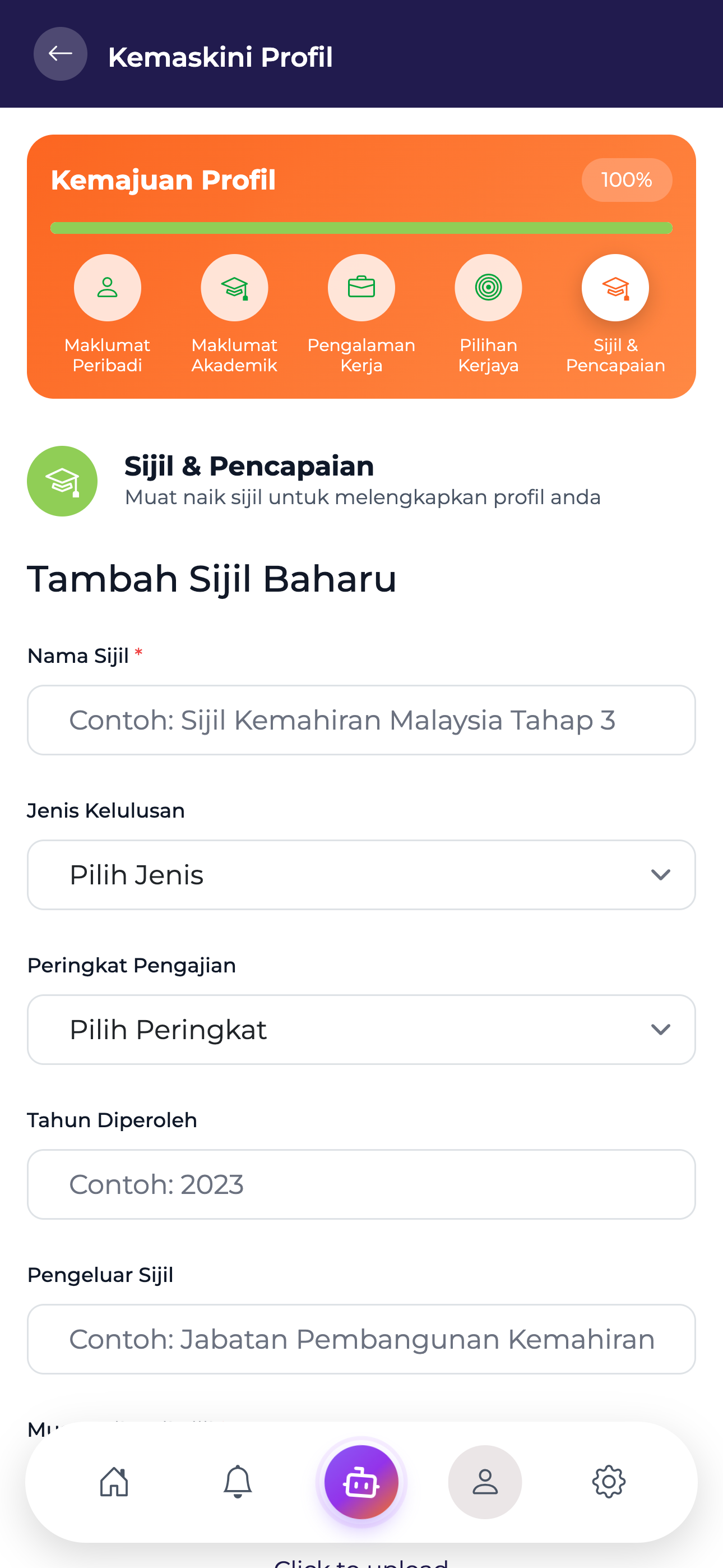Select the Maklumat Peribadi step icon
Image resolution: width=723 pixels, height=1568 pixels.
tap(107, 287)
